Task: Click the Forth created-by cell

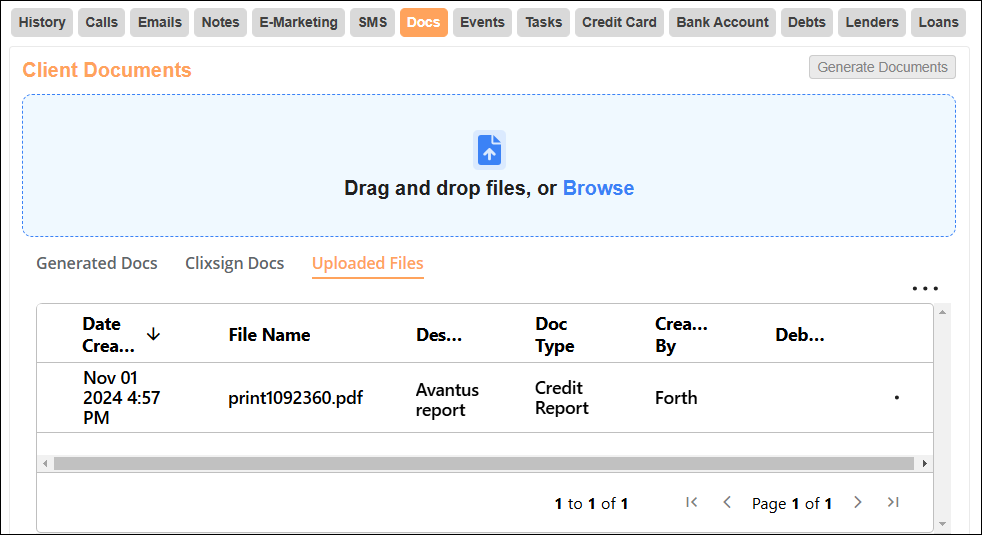Action: pos(676,398)
